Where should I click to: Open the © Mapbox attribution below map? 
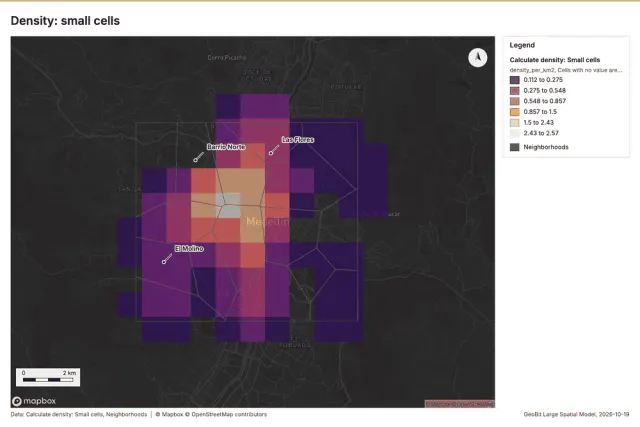pyautogui.click(x=169, y=414)
